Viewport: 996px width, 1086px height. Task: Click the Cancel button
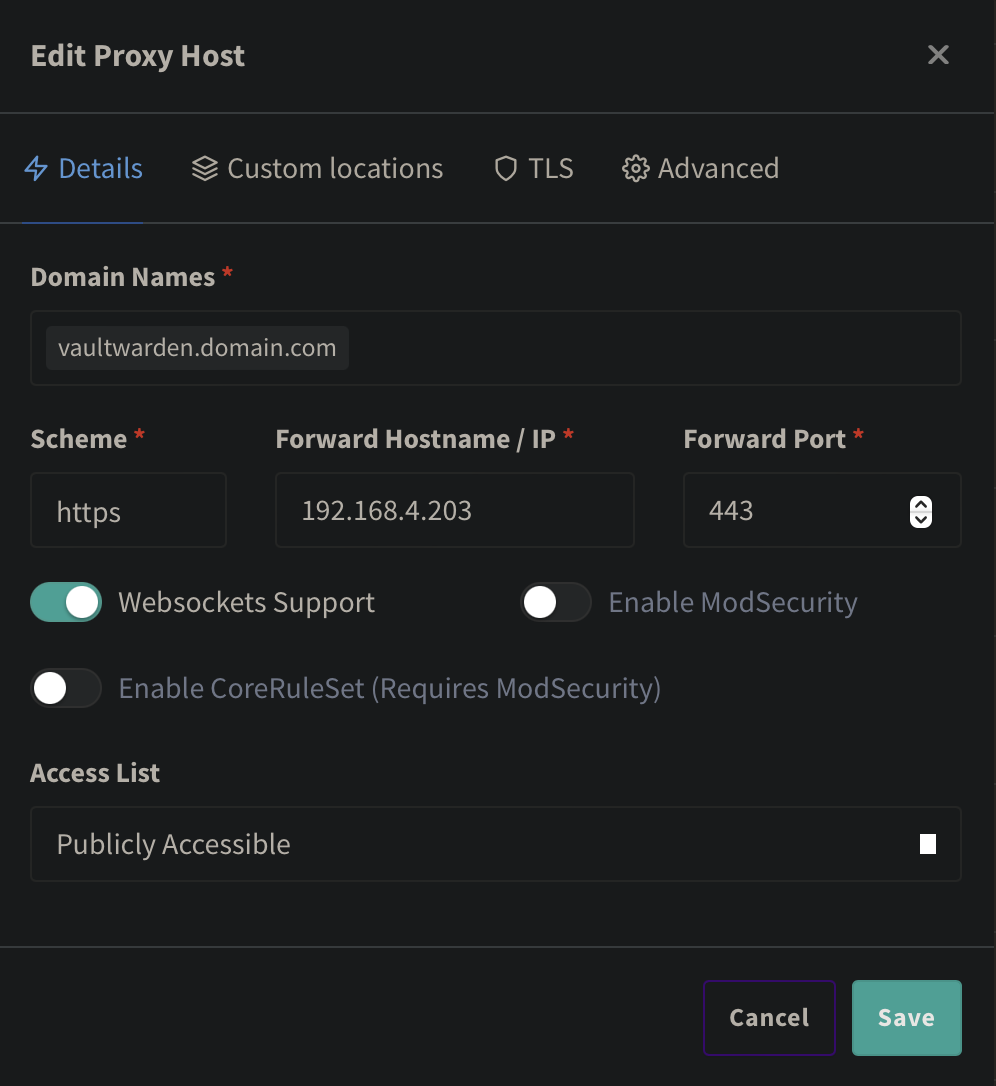[x=769, y=1018]
